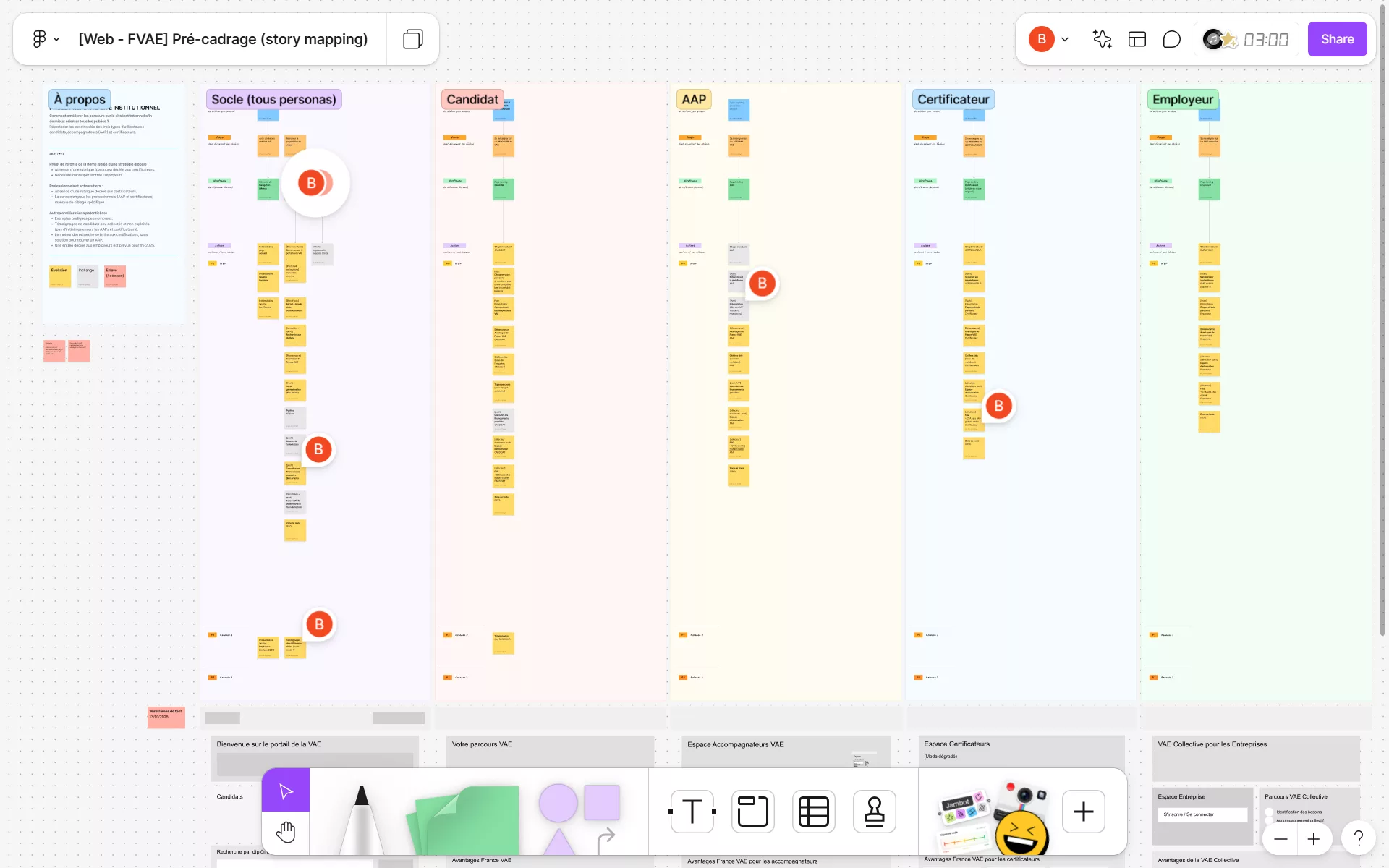
Task: Open the AI sparkle actions tool
Action: tap(1102, 40)
